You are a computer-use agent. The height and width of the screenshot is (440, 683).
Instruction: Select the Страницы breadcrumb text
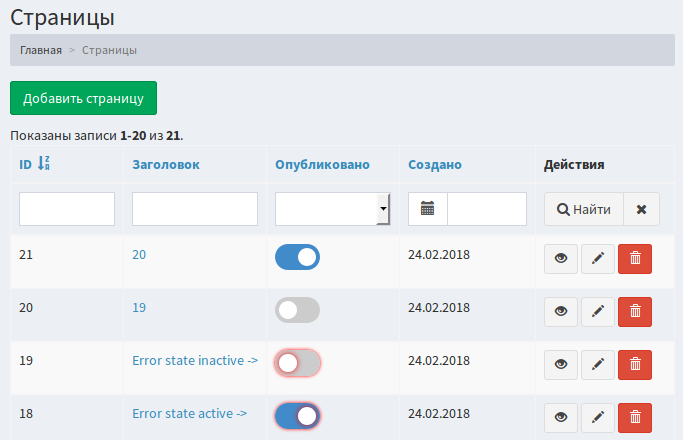tap(109, 50)
